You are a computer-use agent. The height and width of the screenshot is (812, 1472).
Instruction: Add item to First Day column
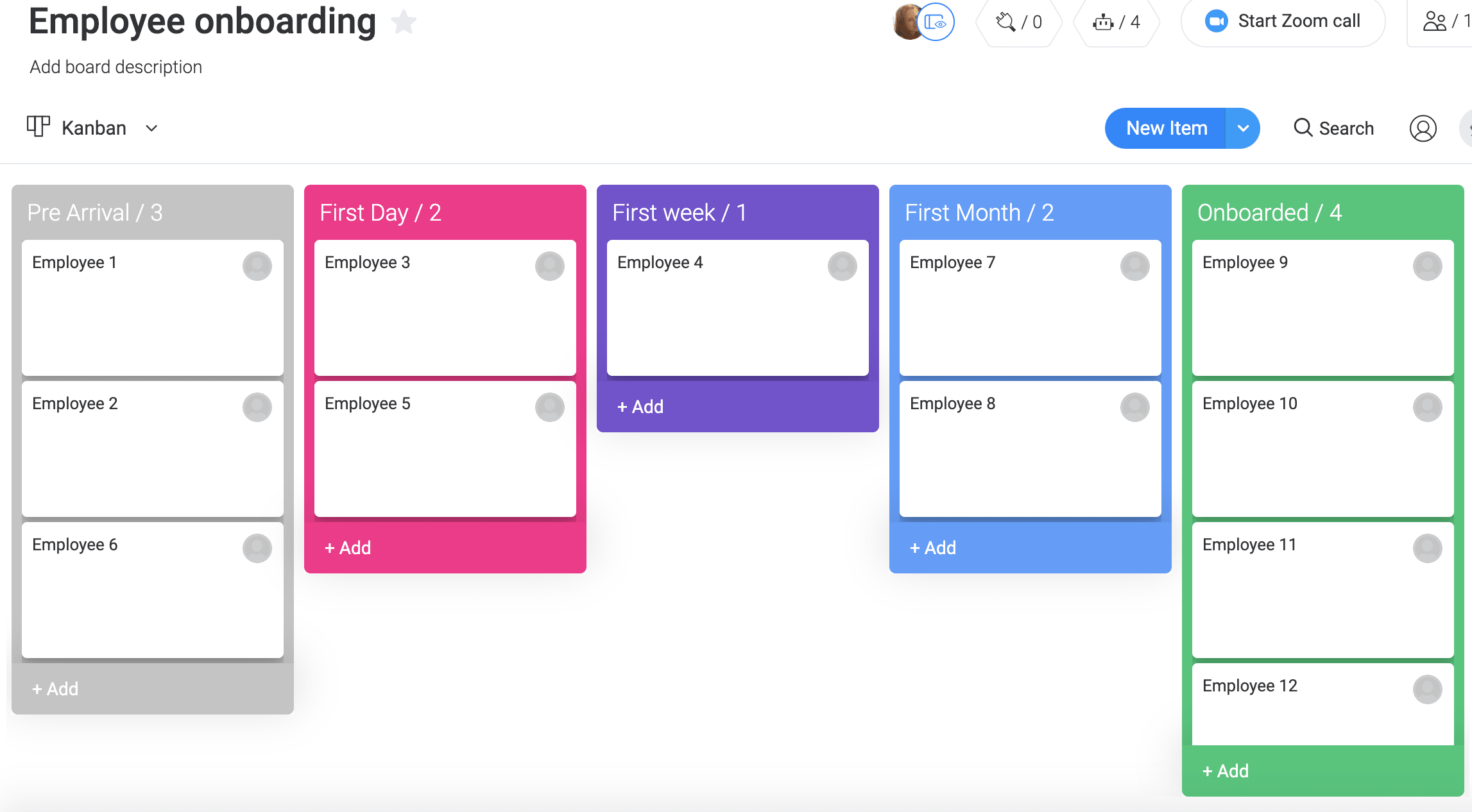(348, 548)
